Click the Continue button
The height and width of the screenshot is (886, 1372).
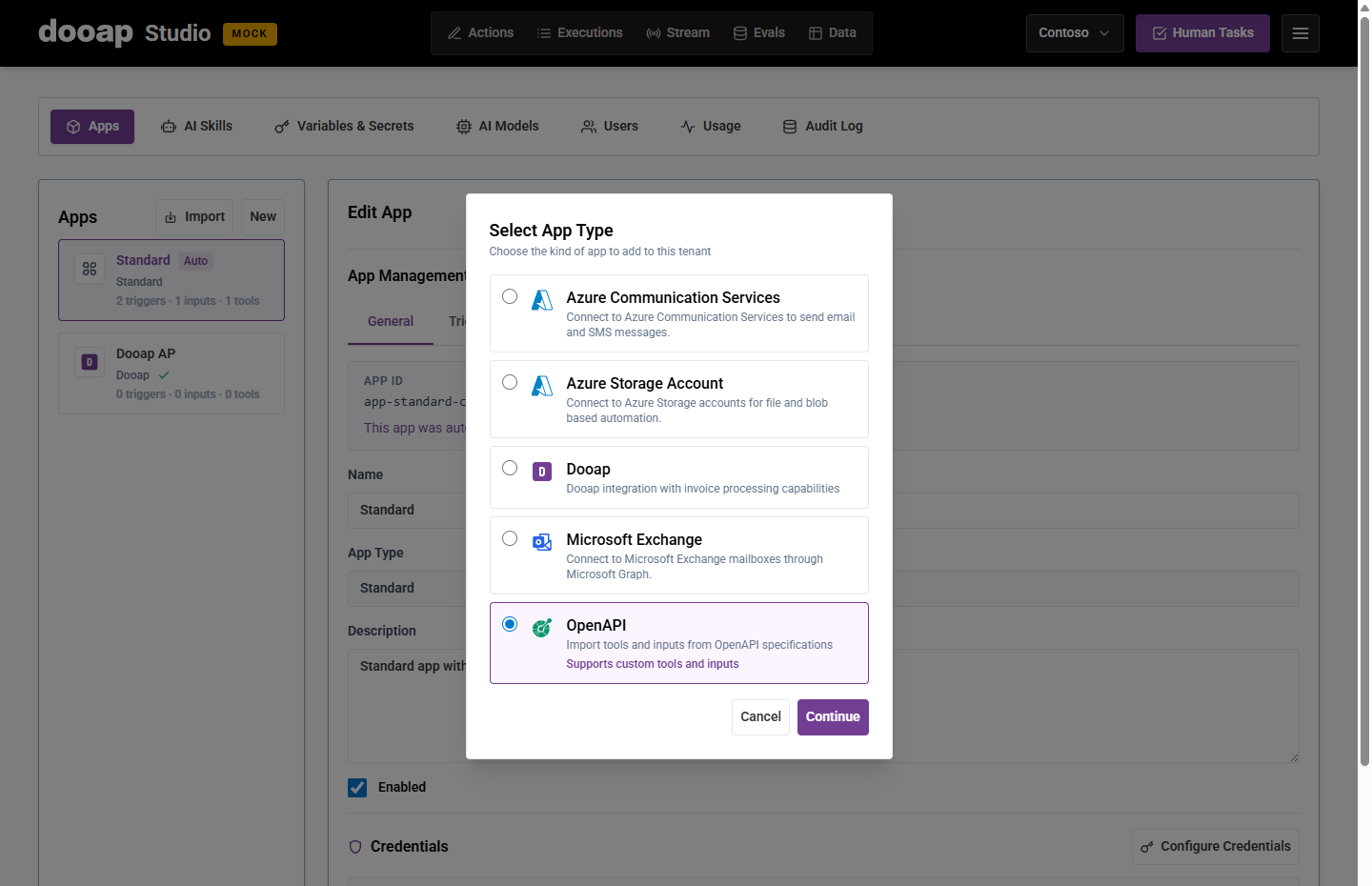click(833, 717)
